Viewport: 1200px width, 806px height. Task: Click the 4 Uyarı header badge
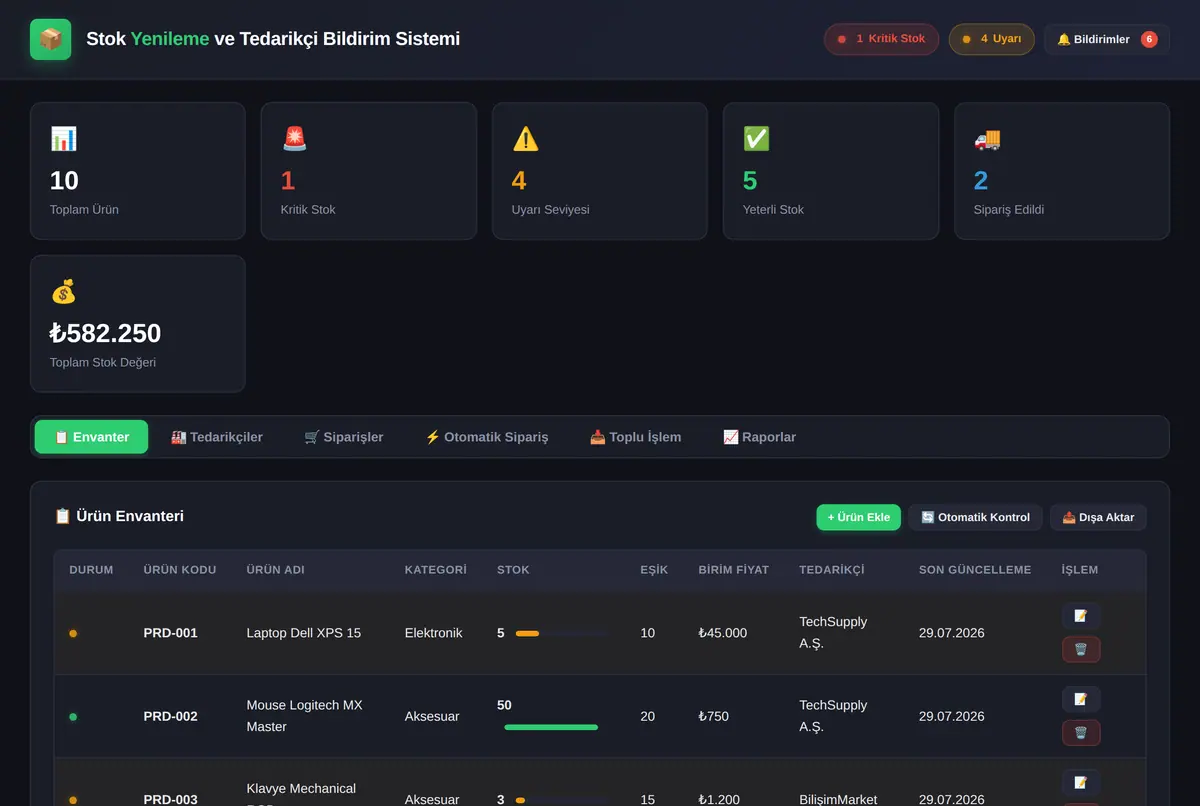(x=991, y=39)
